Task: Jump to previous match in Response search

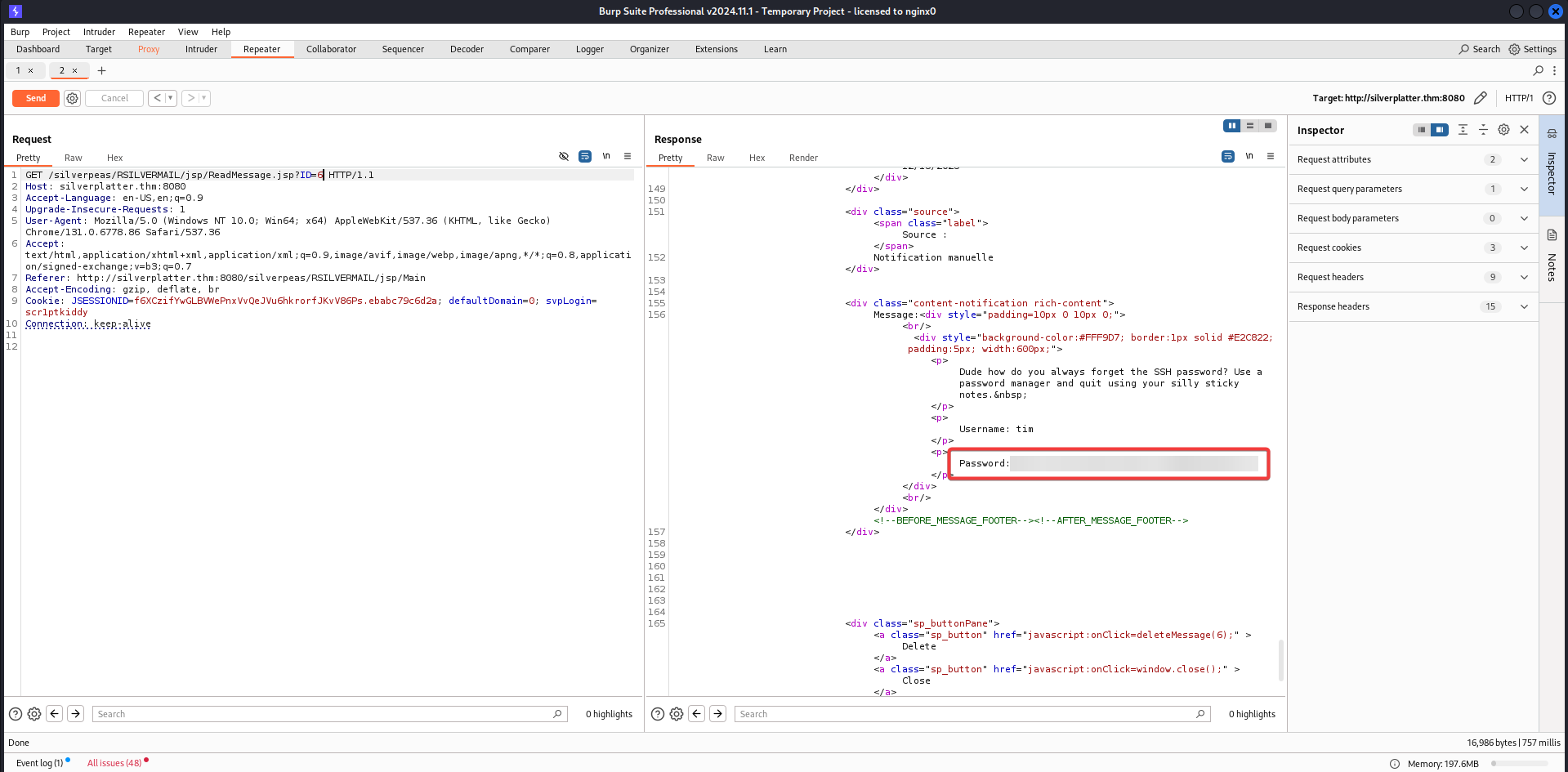Action: coord(697,714)
